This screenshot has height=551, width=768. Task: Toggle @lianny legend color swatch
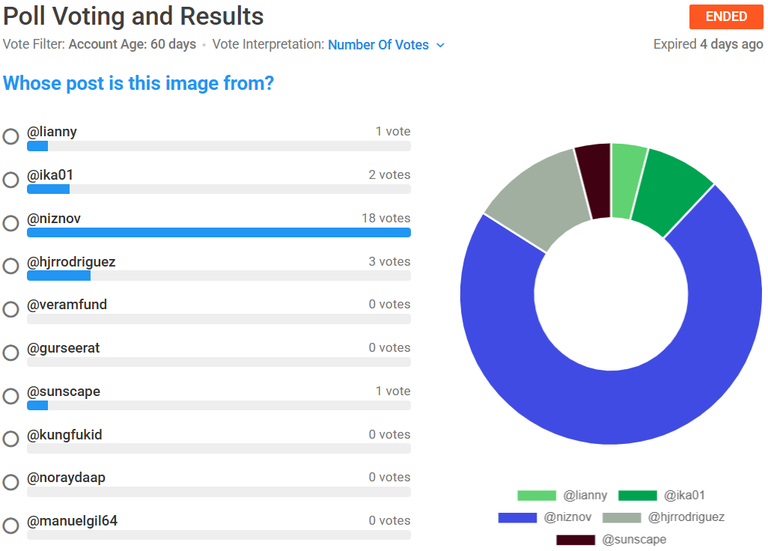point(536,495)
